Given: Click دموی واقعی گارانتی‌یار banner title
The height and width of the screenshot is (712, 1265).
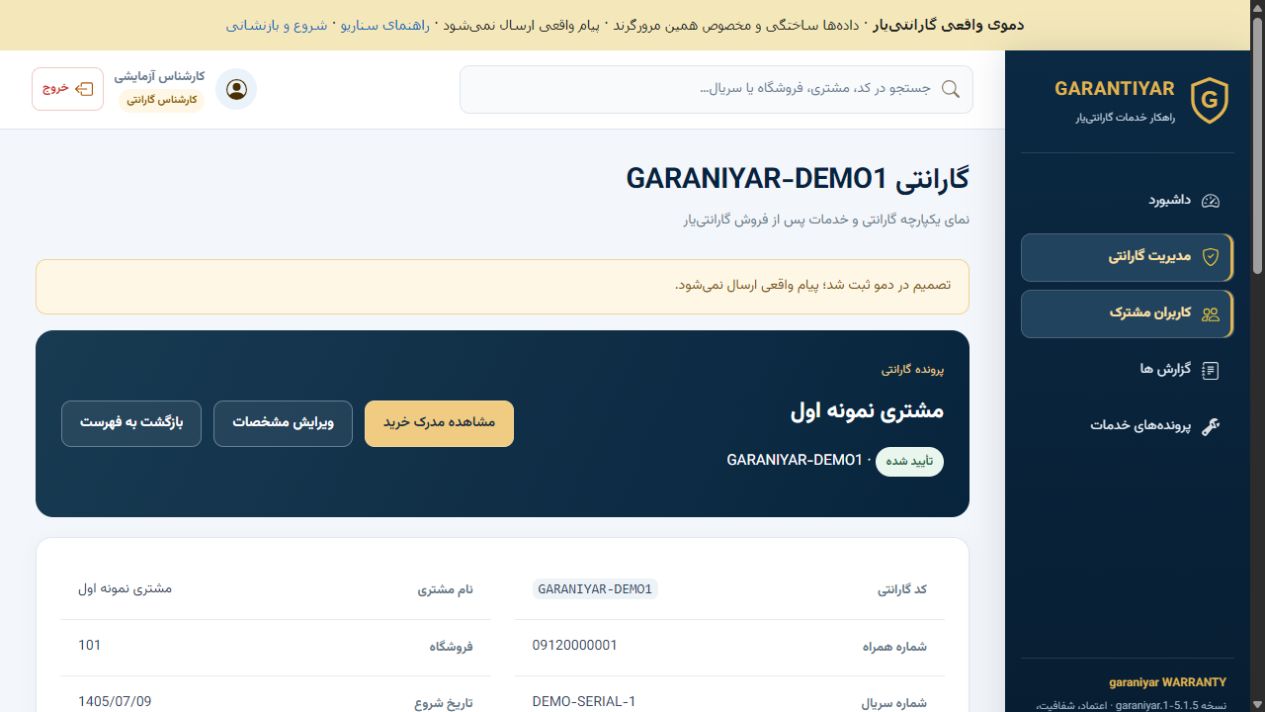Looking at the screenshot, I should 948,25.
